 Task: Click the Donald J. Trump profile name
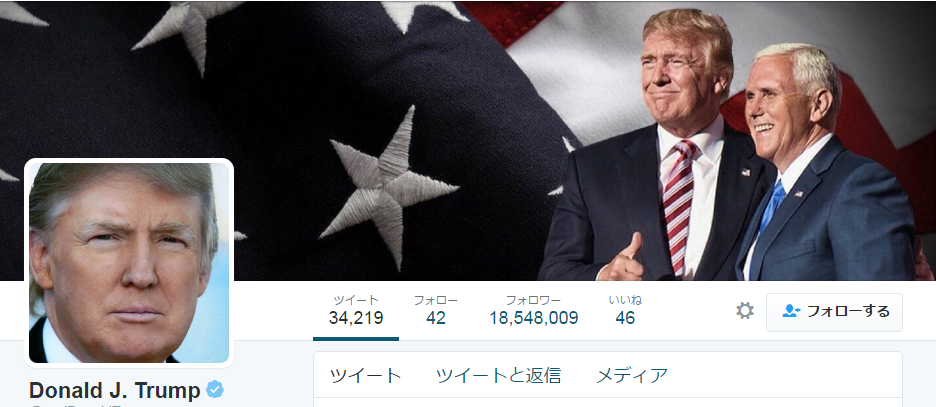coord(115,390)
